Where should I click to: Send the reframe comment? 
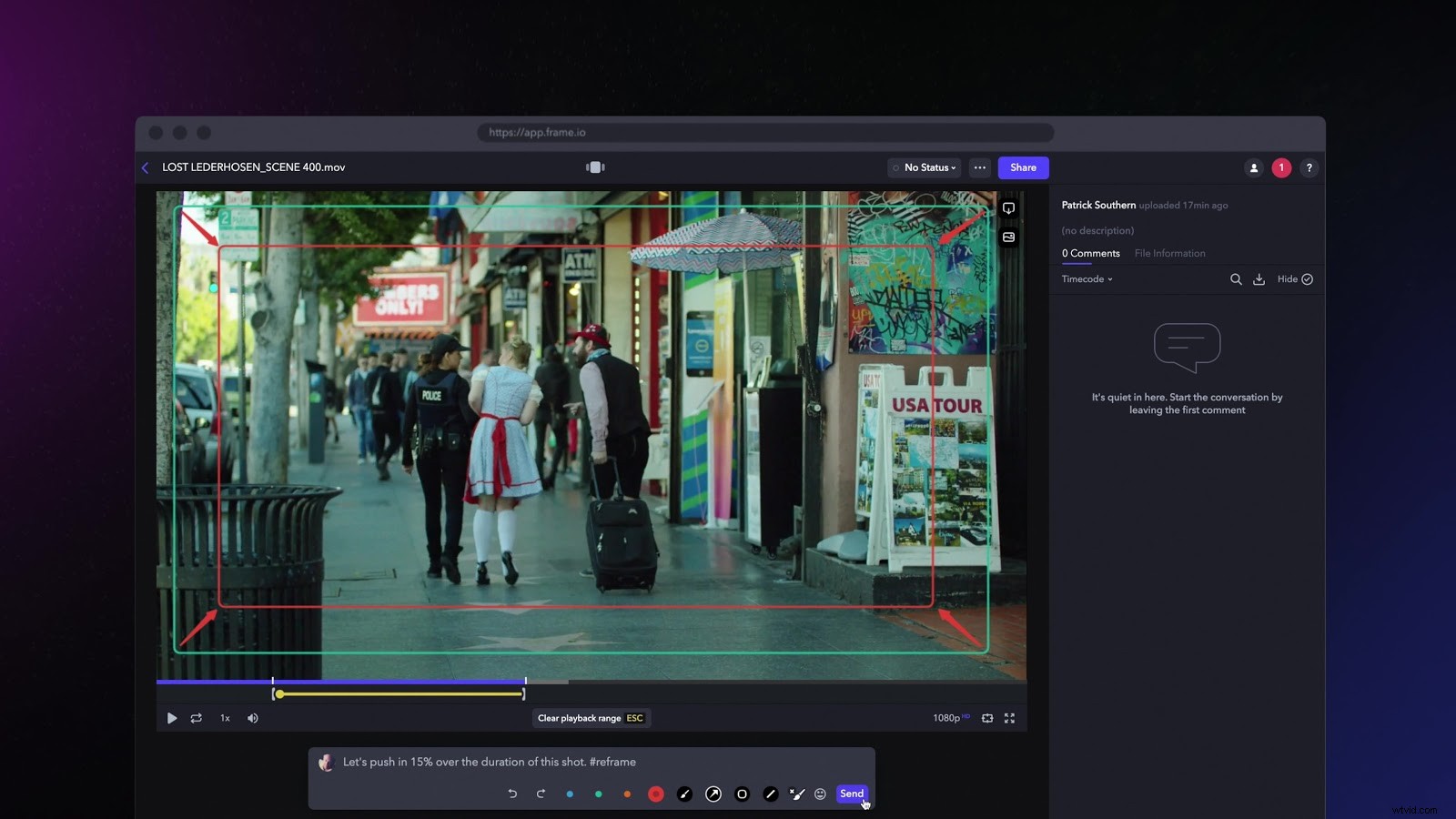[852, 794]
